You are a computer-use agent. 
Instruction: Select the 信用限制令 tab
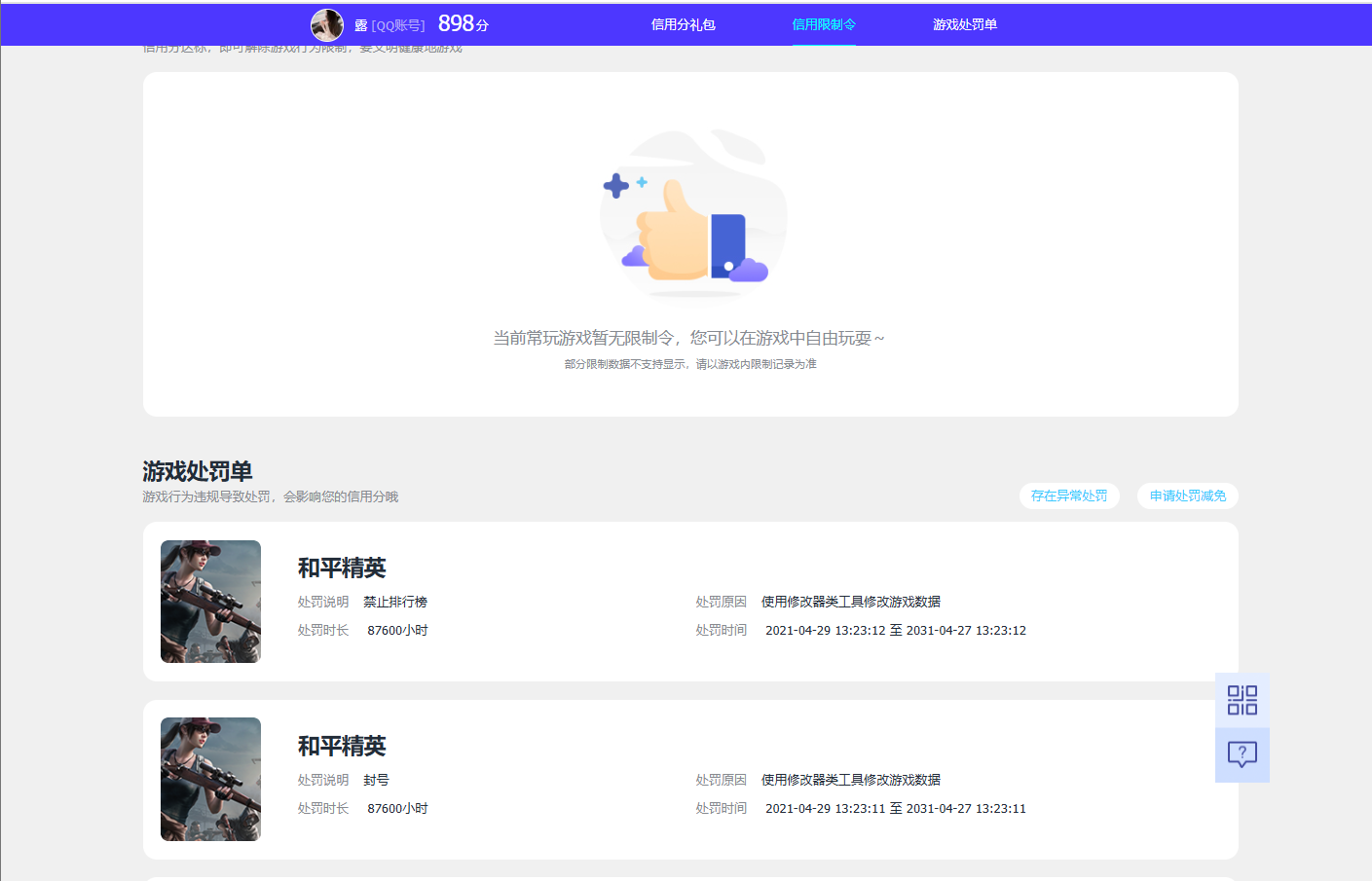824,24
